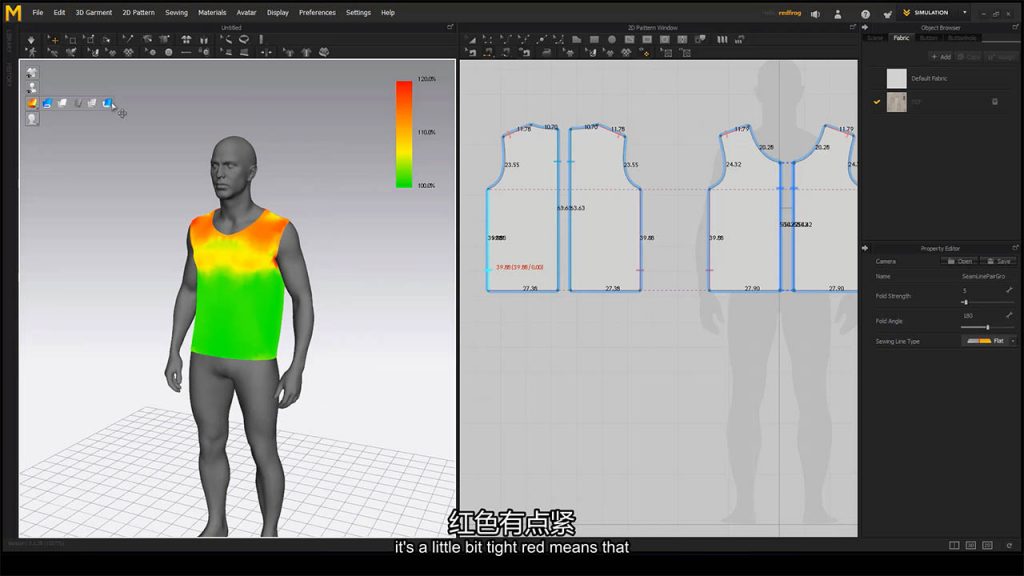The height and width of the screenshot is (576, 1024).
Task: Select the Button tool in the 3D toolbar
Action: tap(168, 52)
